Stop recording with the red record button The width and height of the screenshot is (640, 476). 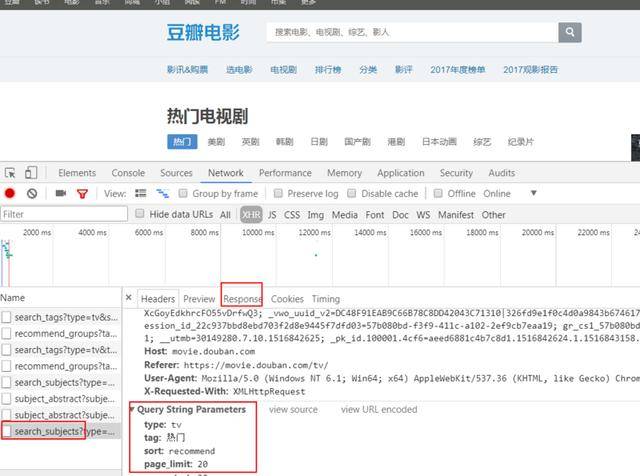pos(10,193)
